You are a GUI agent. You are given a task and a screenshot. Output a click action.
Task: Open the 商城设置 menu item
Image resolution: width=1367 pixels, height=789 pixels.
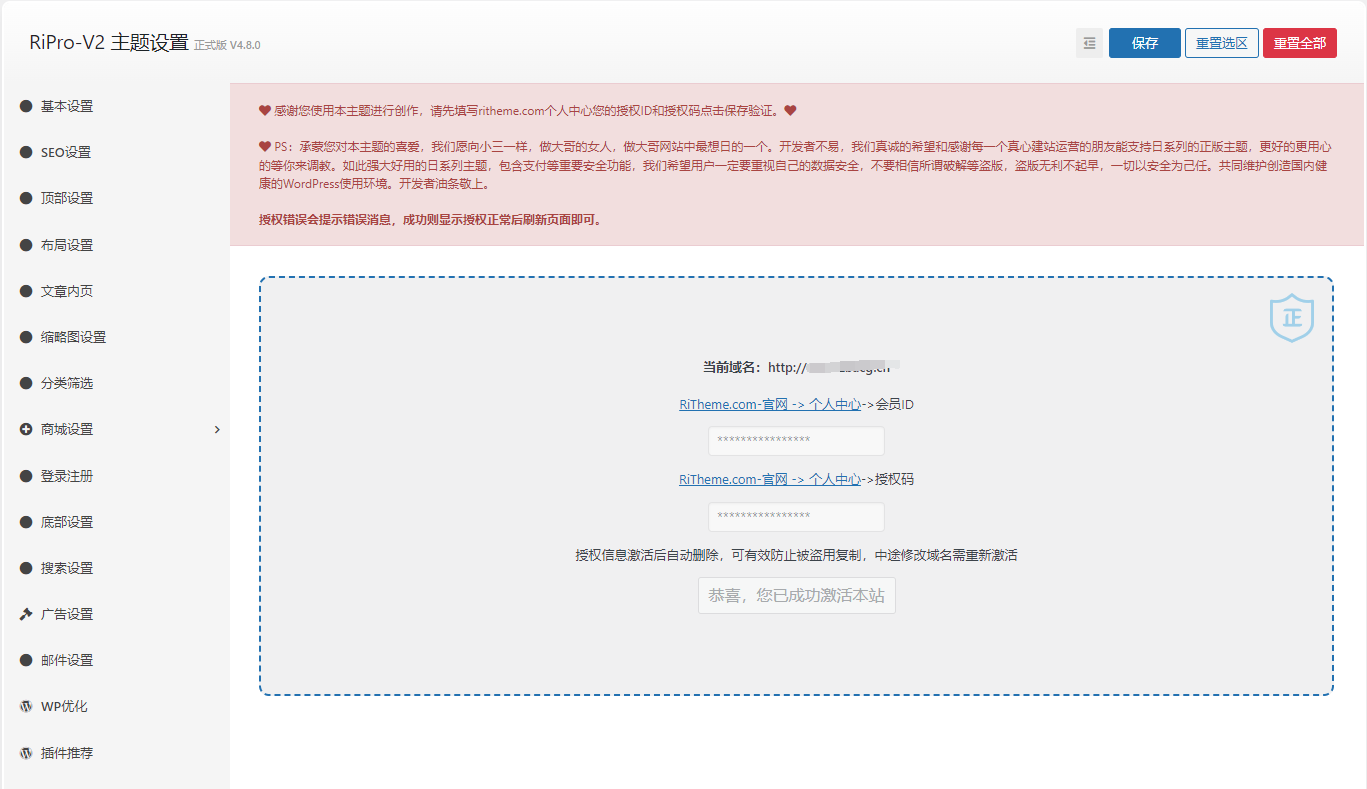115,429
